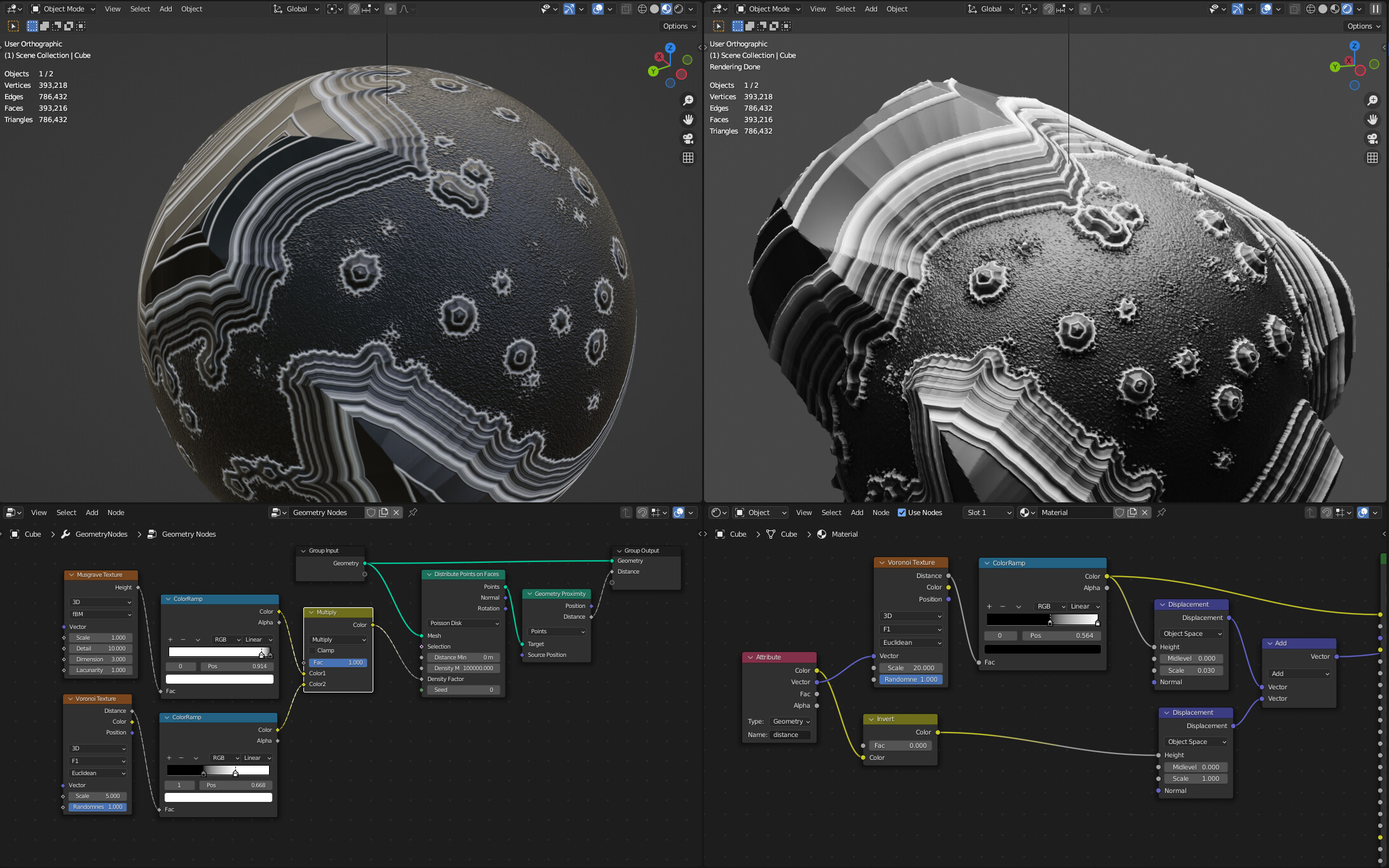The width and height of the screenshot is (1389, 868).
Task: Click Randomness slider in shader Voronoi node
Action: (x=911, y=680)
